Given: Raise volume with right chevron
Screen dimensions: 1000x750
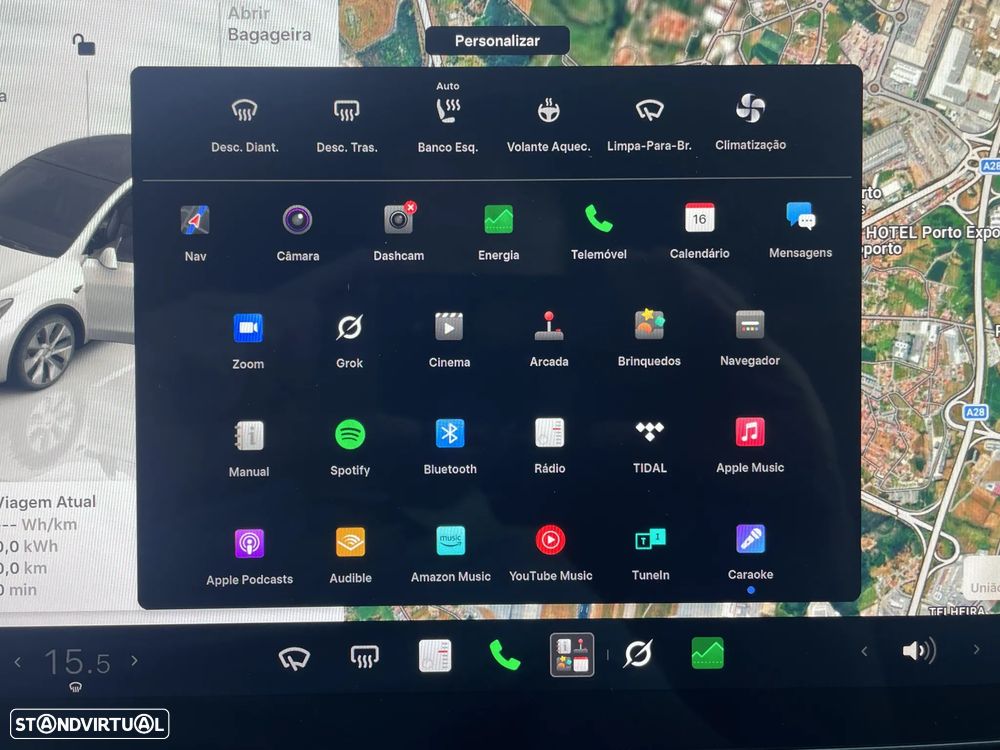Looking at the screenshot, I should click(976, 650).
